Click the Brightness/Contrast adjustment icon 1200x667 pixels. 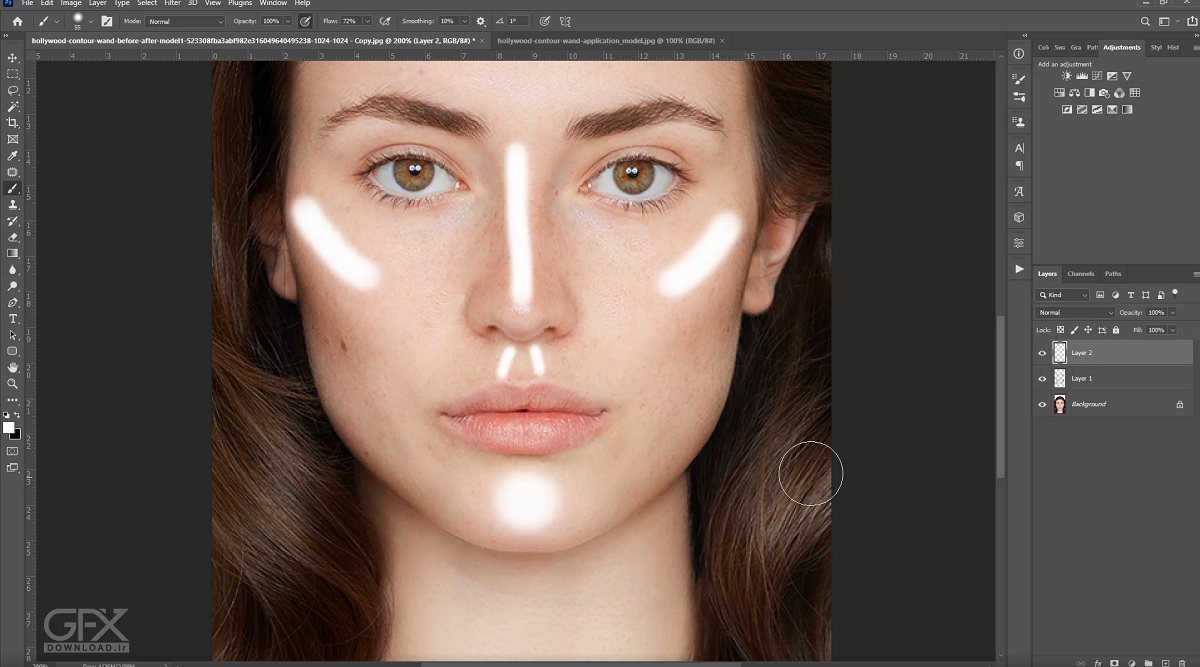pos(1066,76)
